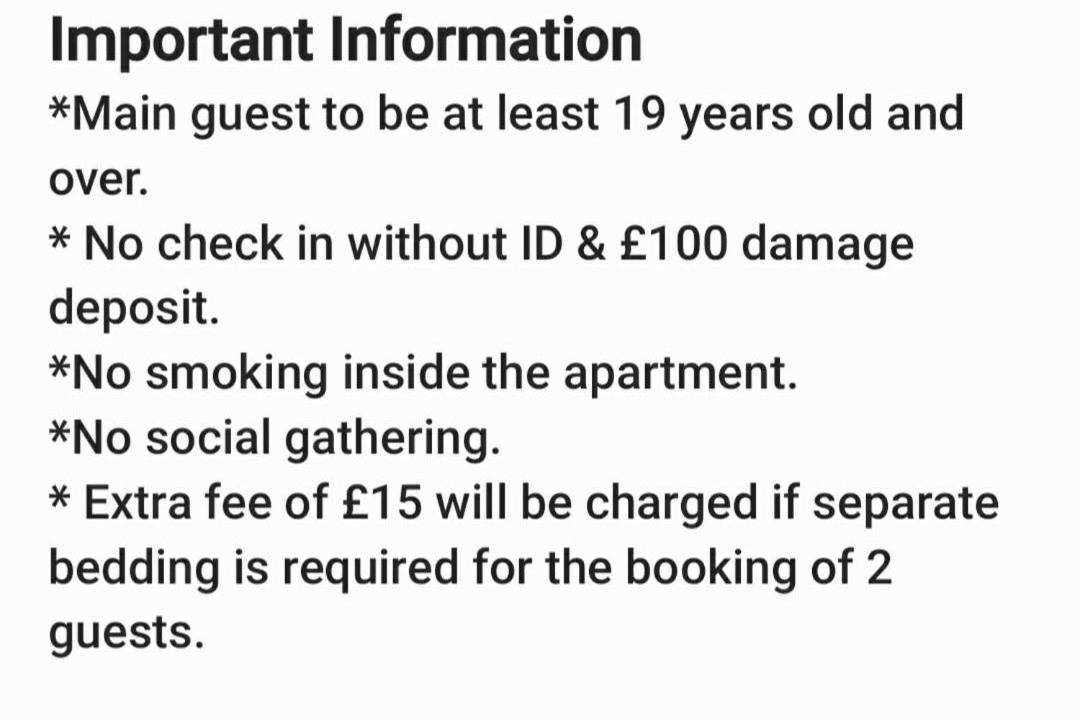Click the word 'Information' in heading

pyautogui.click(x=486, y=39)
